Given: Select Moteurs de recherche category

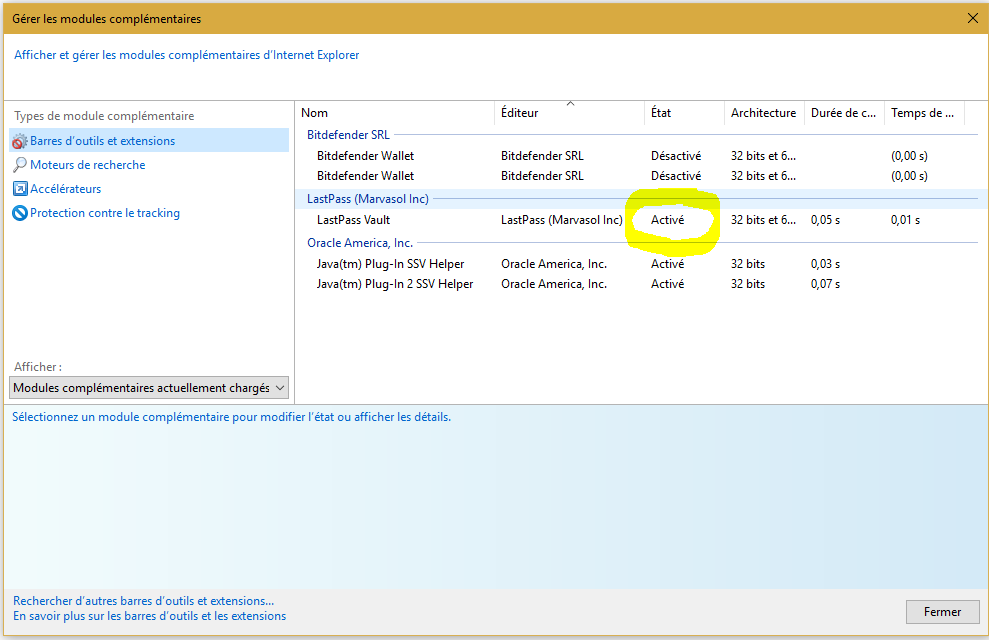Looking at the screenshot, I should click(87, 165).
